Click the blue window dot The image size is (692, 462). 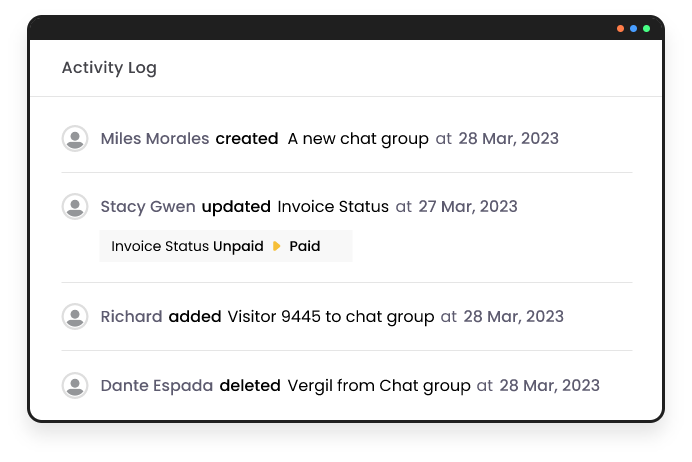tap(634, 28)
